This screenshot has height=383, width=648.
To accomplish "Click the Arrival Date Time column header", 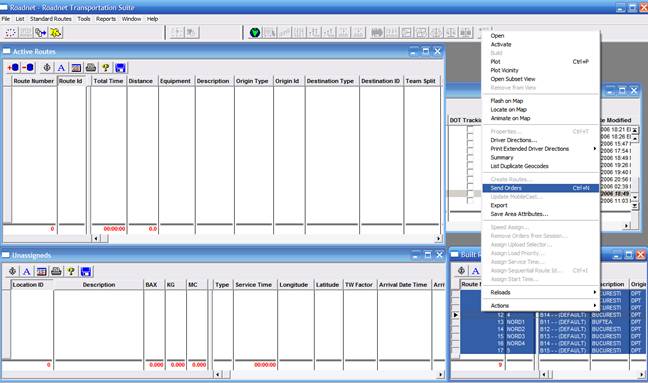I will pyautogui.click(x=403, y=285).
